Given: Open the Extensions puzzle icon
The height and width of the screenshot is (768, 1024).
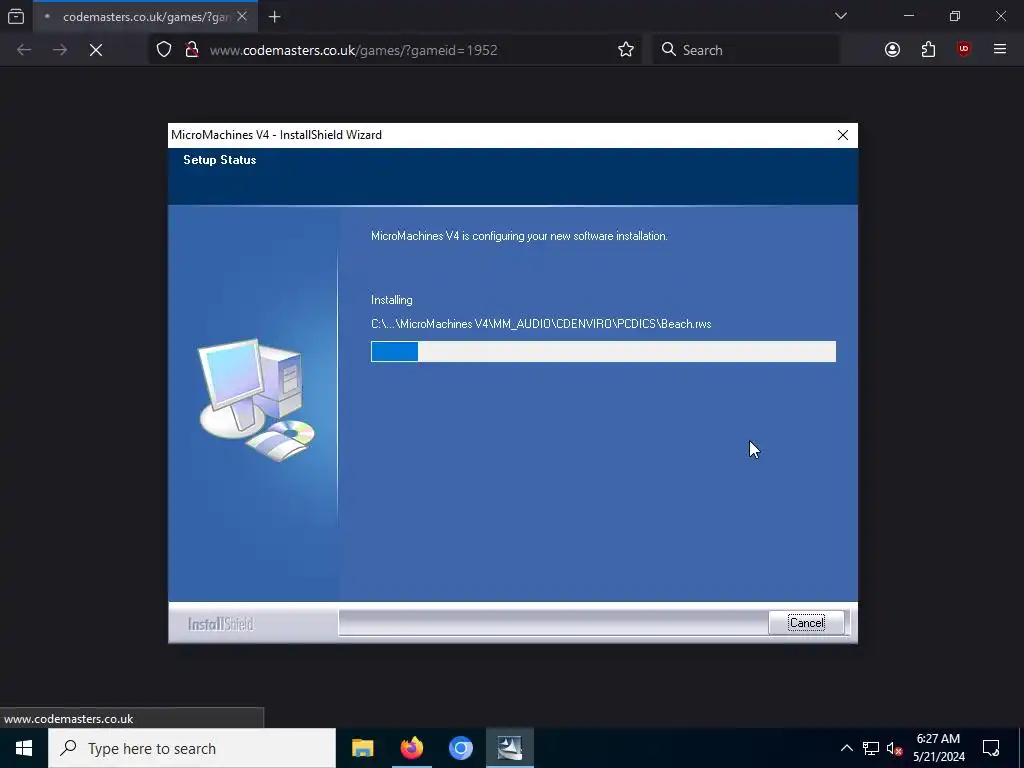Looking at the screenshot, I should click(928, 50).
